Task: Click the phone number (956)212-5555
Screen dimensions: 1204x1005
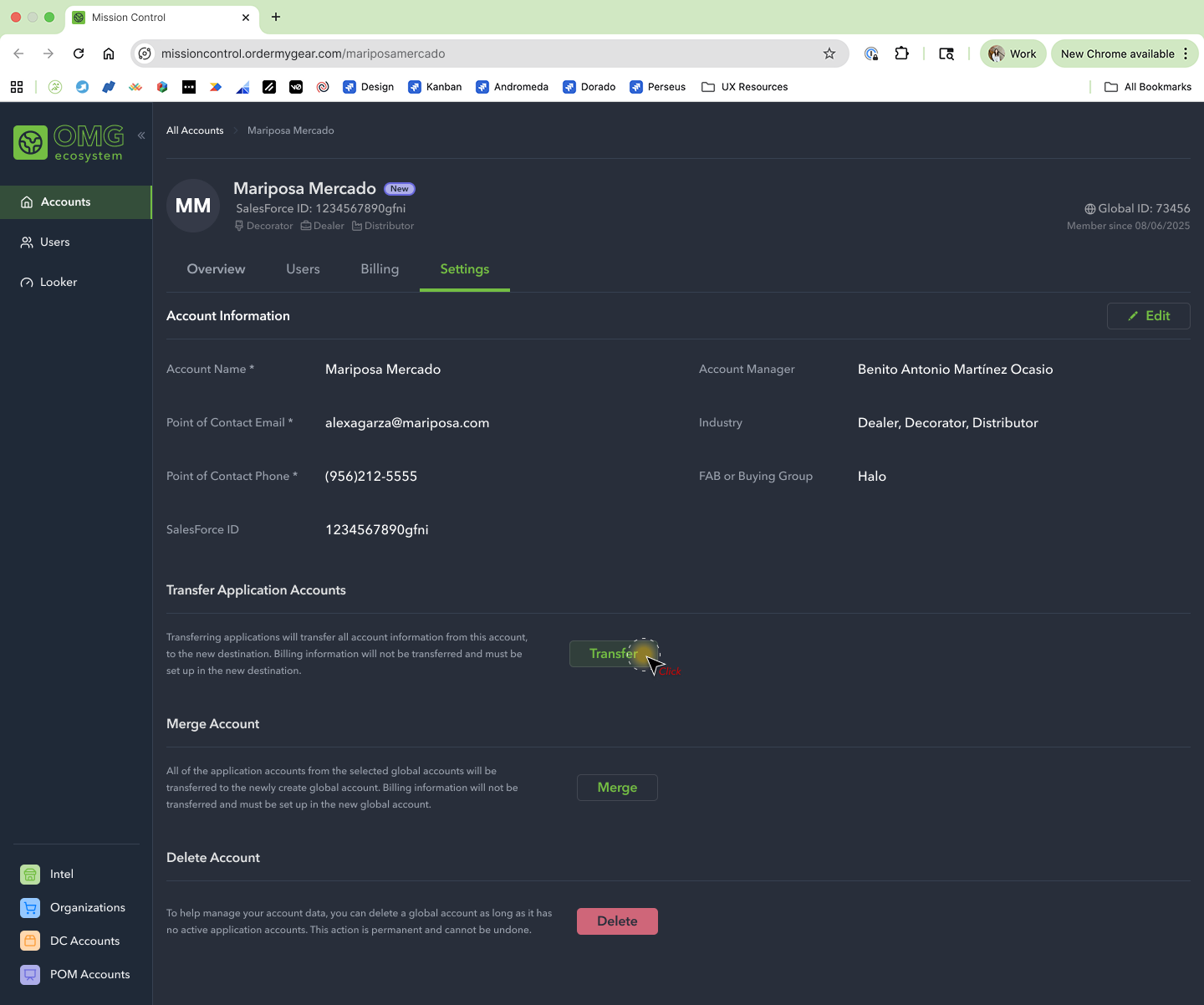Action: [371, 477]
